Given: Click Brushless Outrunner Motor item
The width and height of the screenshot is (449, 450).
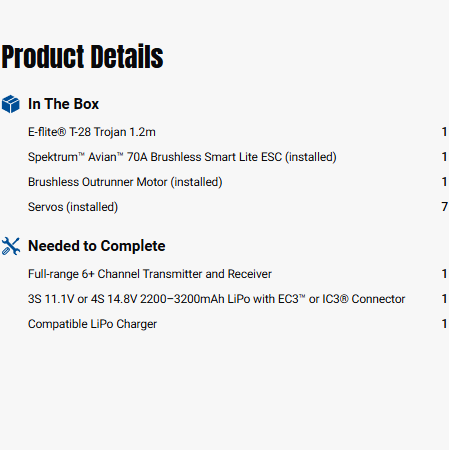Looking at the screenshot, I should [x=125, y=182].
